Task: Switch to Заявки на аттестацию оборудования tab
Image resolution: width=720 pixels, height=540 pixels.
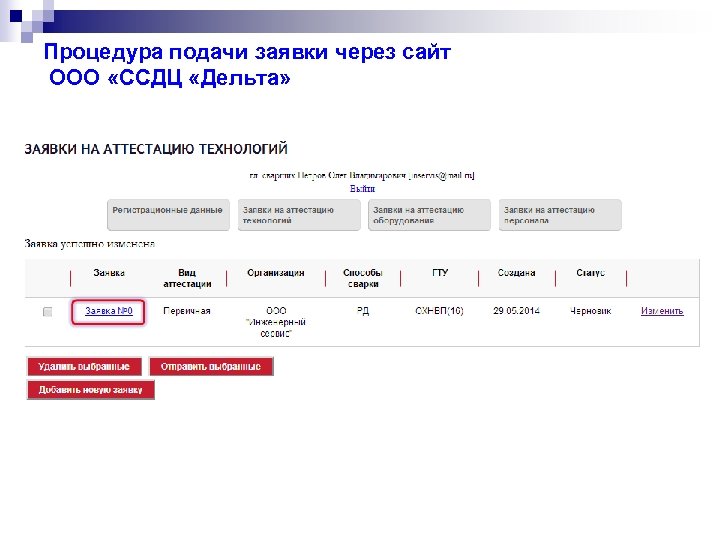Action: pos(429,214)
